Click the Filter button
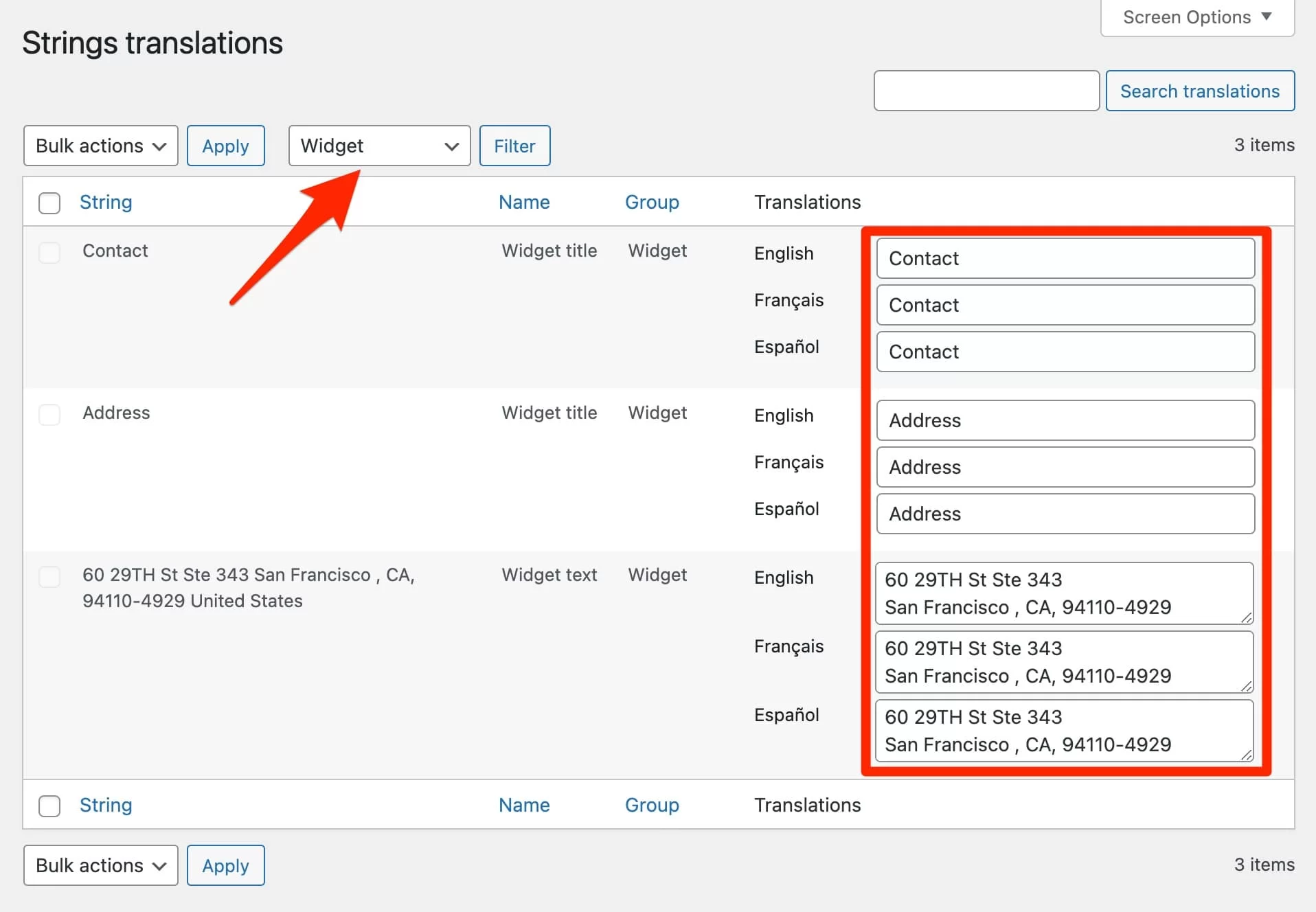The height and width of the screenshot is (912, 1316). (x=514, y=146)
